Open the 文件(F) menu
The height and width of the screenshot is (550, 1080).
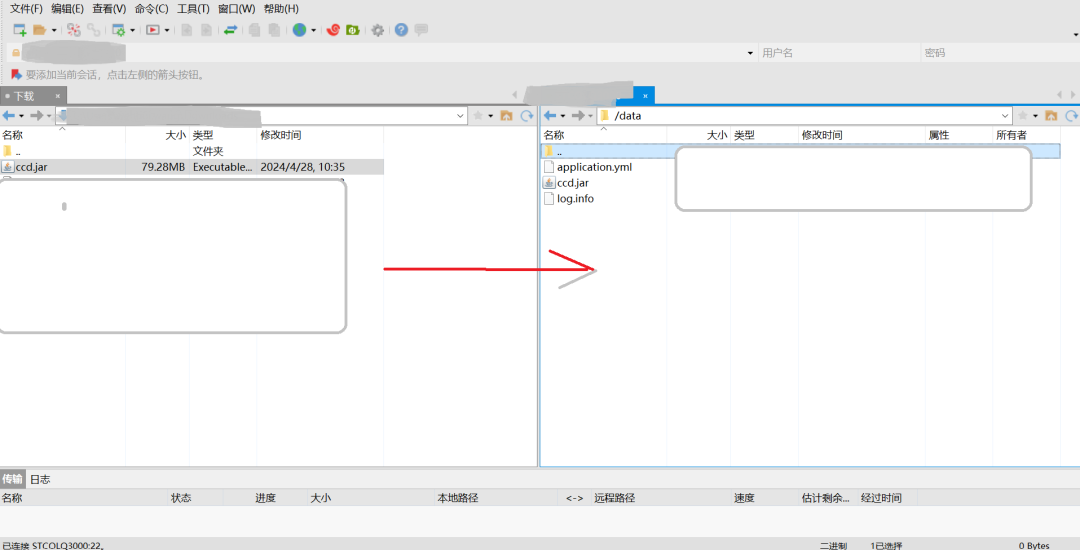pyautogui.click(x=26, y=9)
